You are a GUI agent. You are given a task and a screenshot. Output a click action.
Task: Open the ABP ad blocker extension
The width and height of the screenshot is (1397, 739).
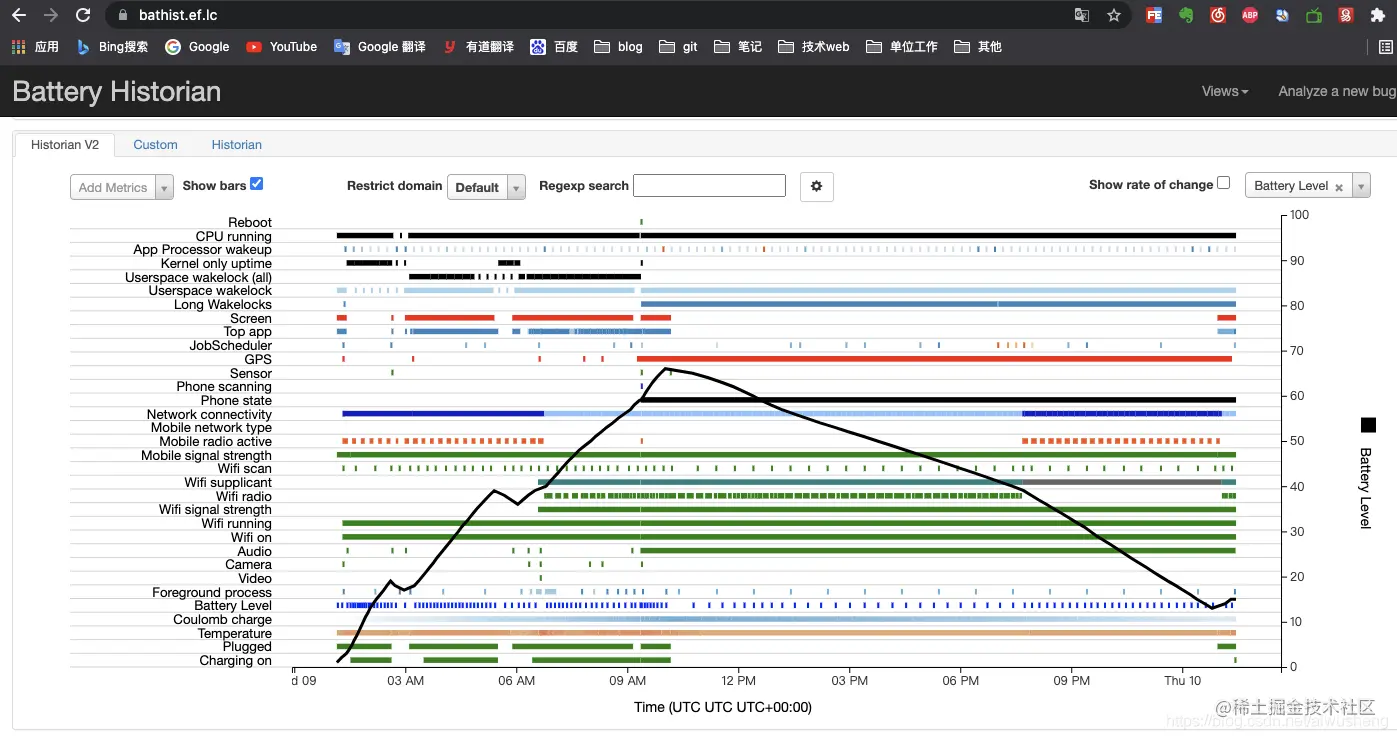tap(1250, 15)
